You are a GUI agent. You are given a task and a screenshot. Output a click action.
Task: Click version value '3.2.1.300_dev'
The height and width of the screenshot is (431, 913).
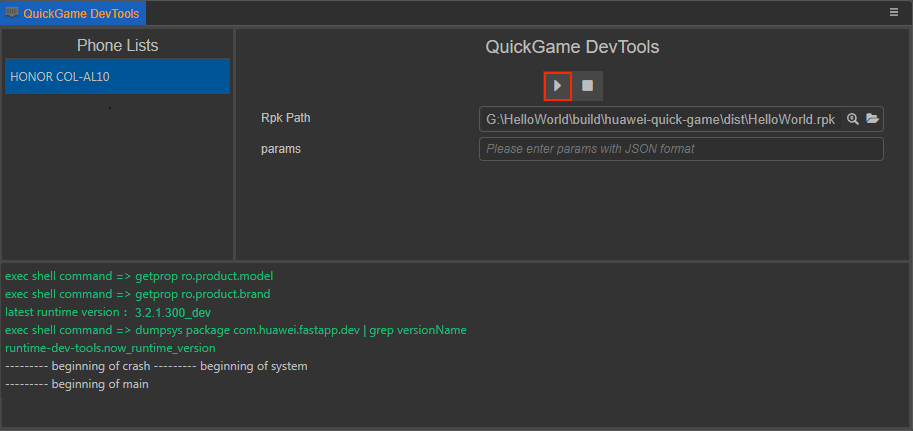[x=173, y=313]
